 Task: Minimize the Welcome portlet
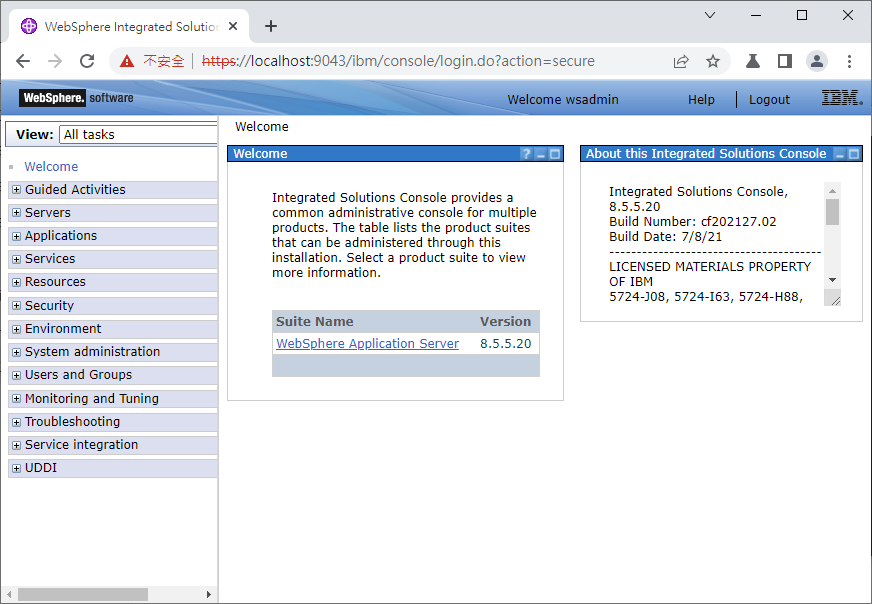pos(541,154)
